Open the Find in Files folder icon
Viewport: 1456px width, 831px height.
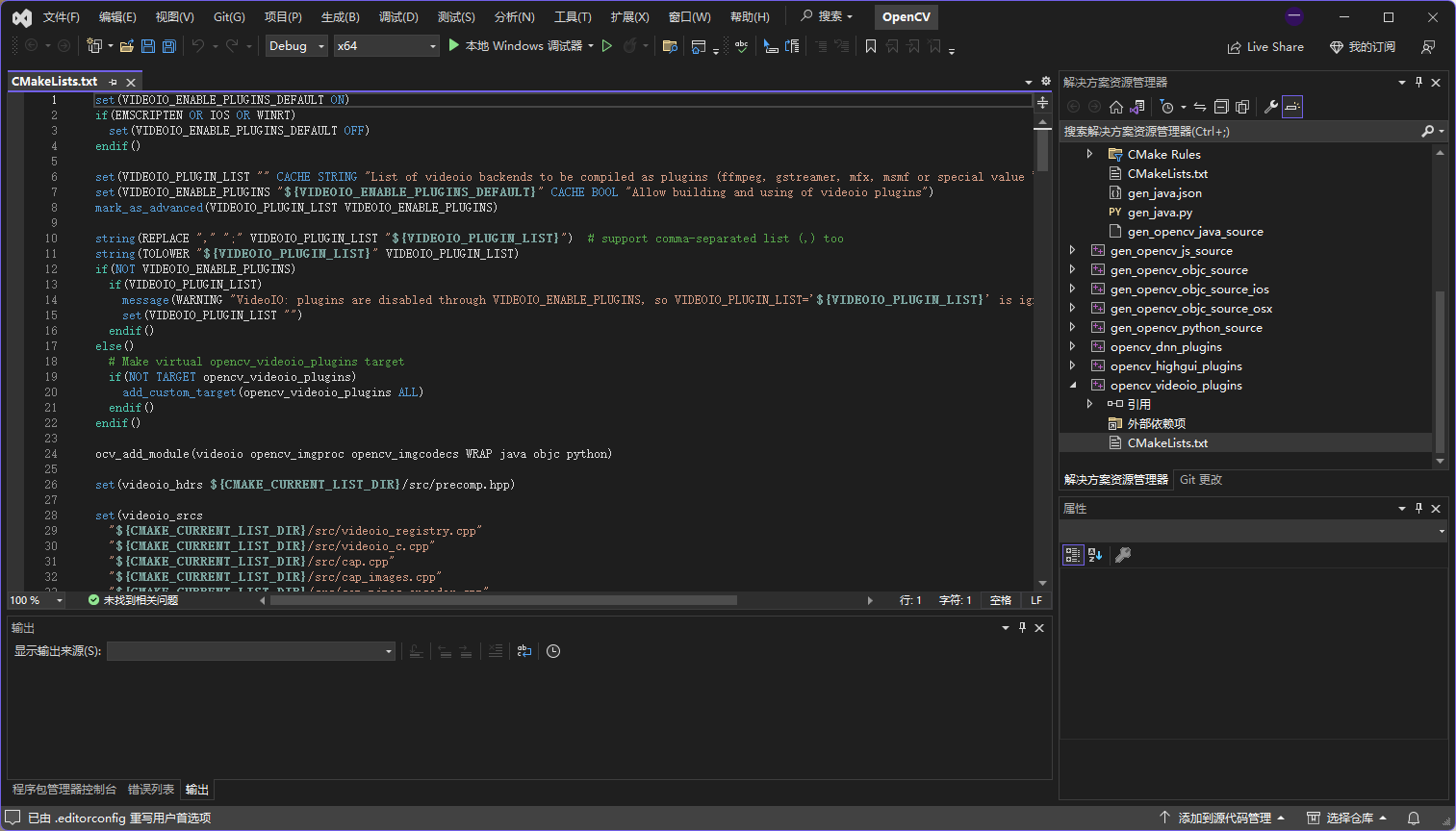pyautogui.click(x=671, y=46)
